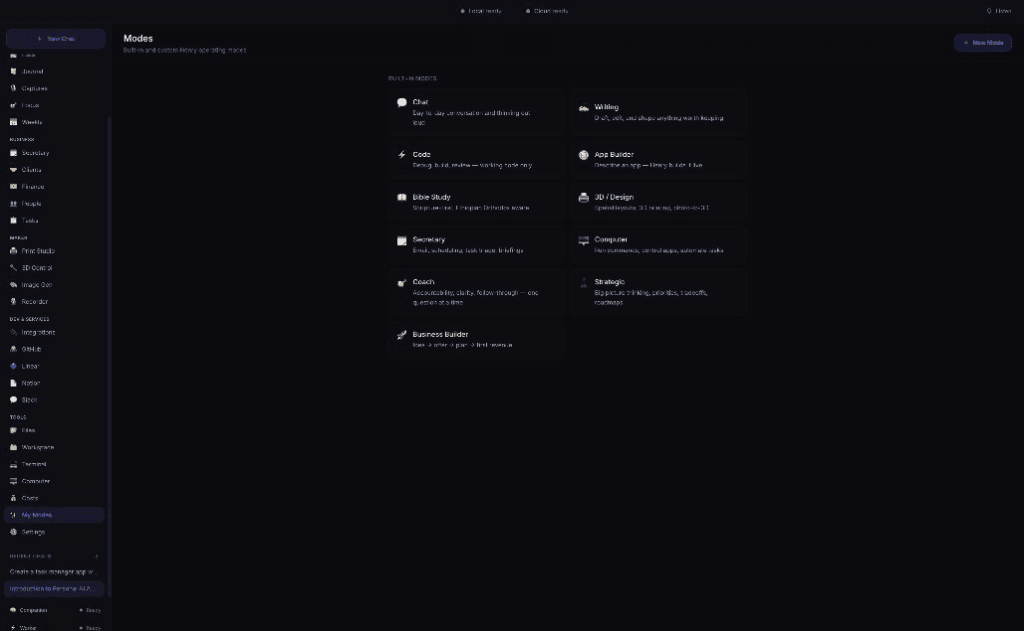Image resolution: width=1024 pixels, height=631 pixels.
Task: Click the Finance icon in the sidebar
Action: pyautogui.click(x=13, y=187)
